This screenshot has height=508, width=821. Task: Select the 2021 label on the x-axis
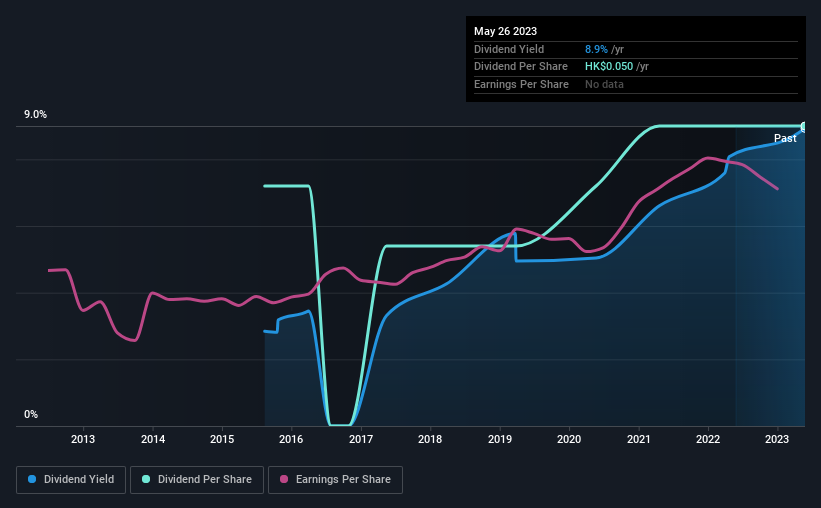639,439
